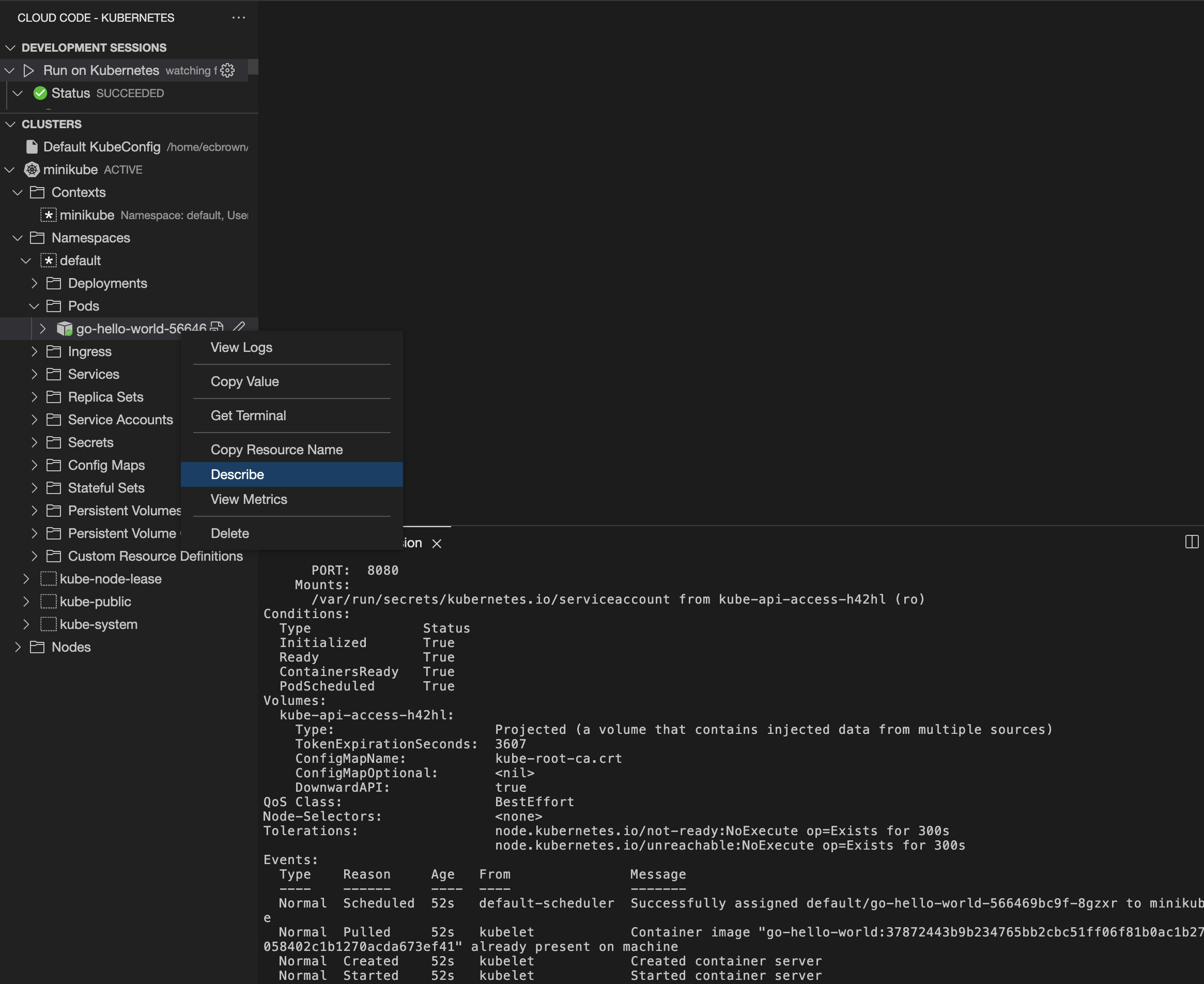Toggle the minikube context checkbox star
The image size is (1204, 984).
47,215
